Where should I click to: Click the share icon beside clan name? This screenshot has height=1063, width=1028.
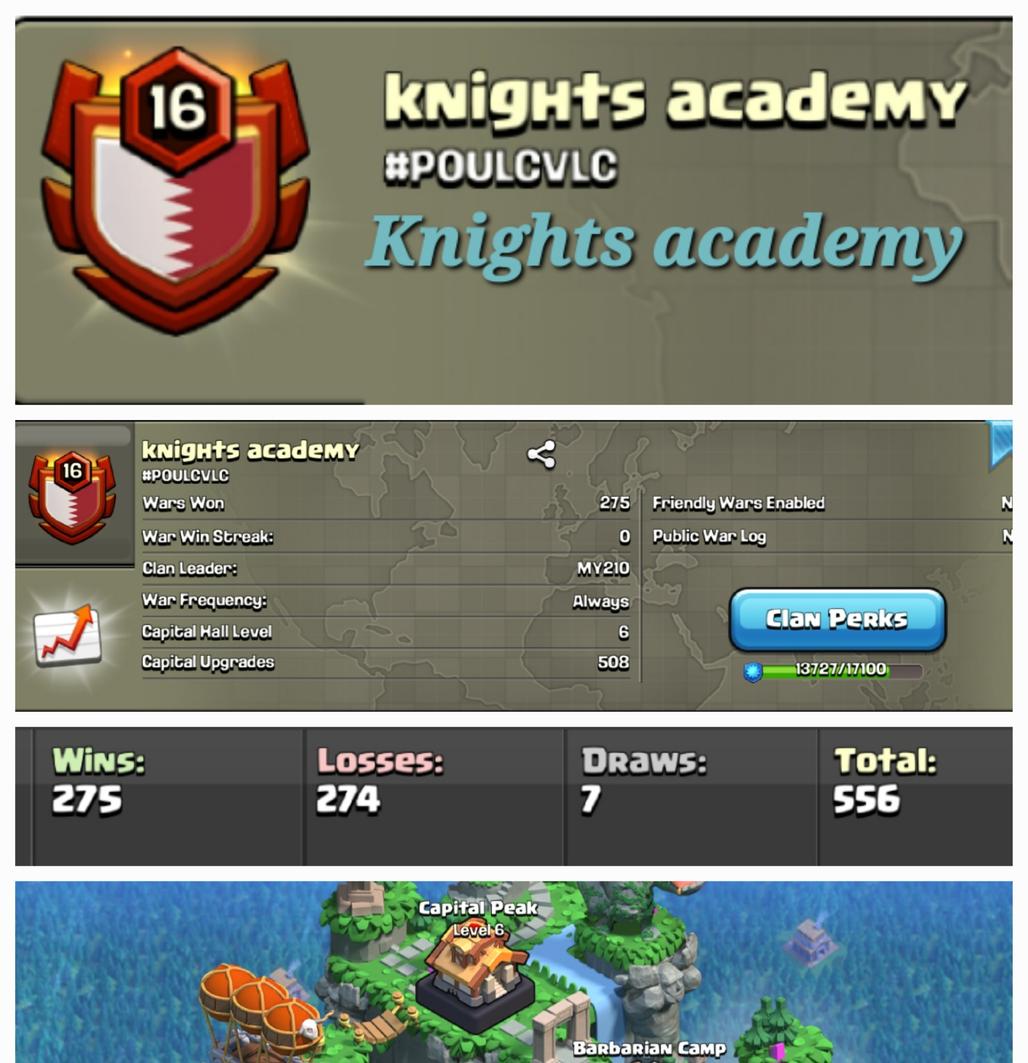click(x=541, y=454)
